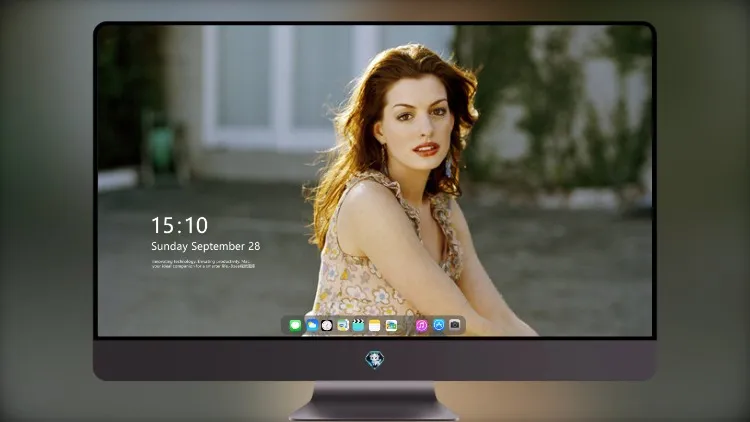The width and height of the screenshot is (750, 422).
Task: Open the dock icon between Clock and clapperboard
Action: (x=342, y=325)
